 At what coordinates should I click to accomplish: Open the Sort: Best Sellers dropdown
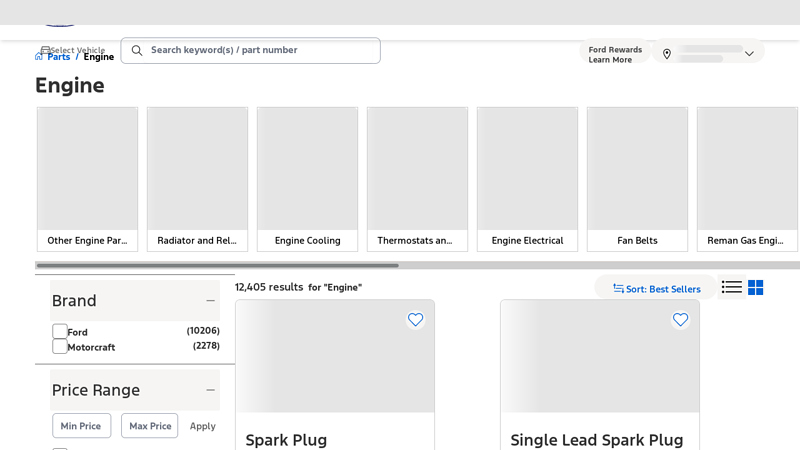coord(656,289)
